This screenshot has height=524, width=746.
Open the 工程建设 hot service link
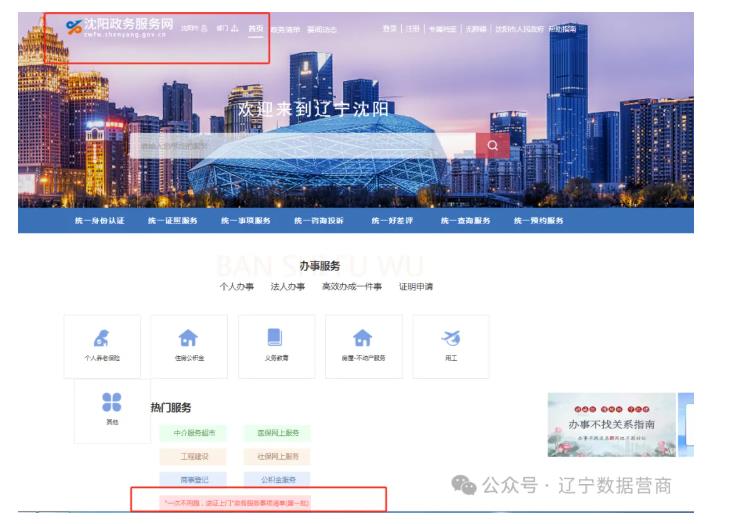192,456
